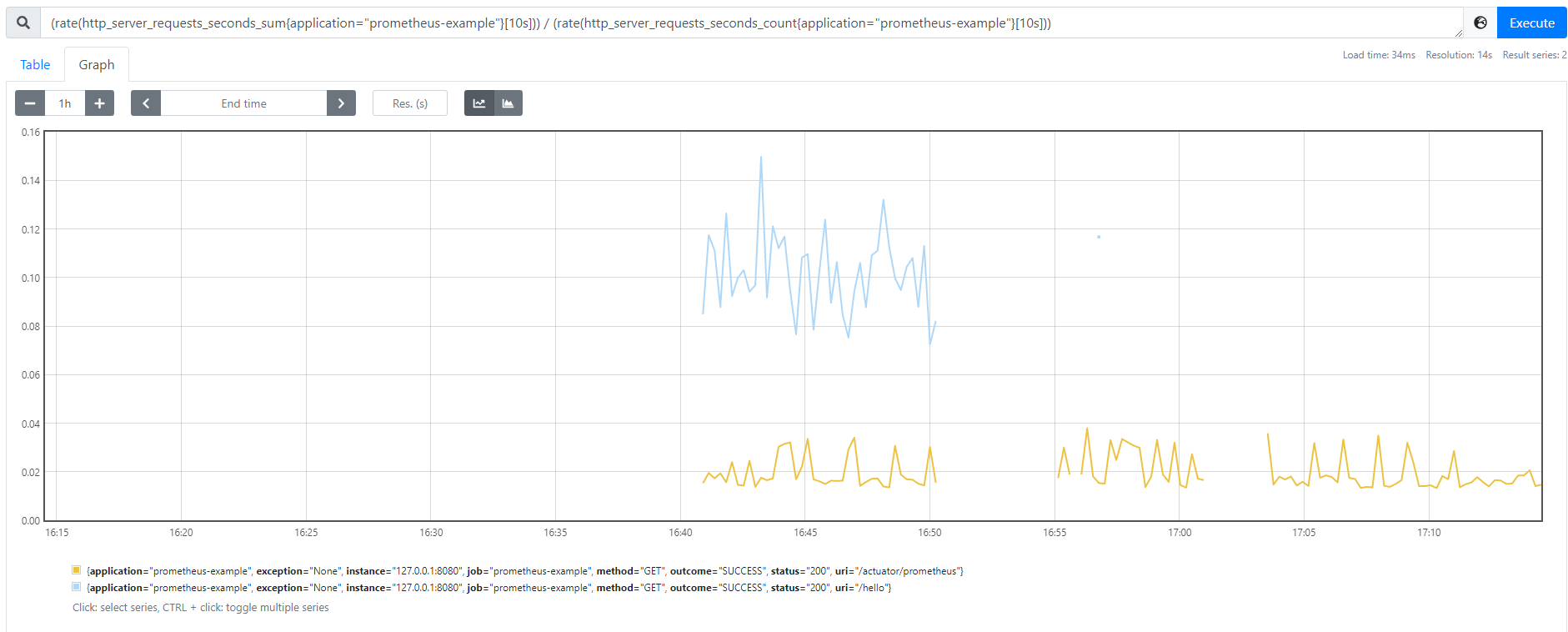Viewport: 1568px width, 632px height.
Task: Click the expression box resize handle
Action: click(1458, 33)
